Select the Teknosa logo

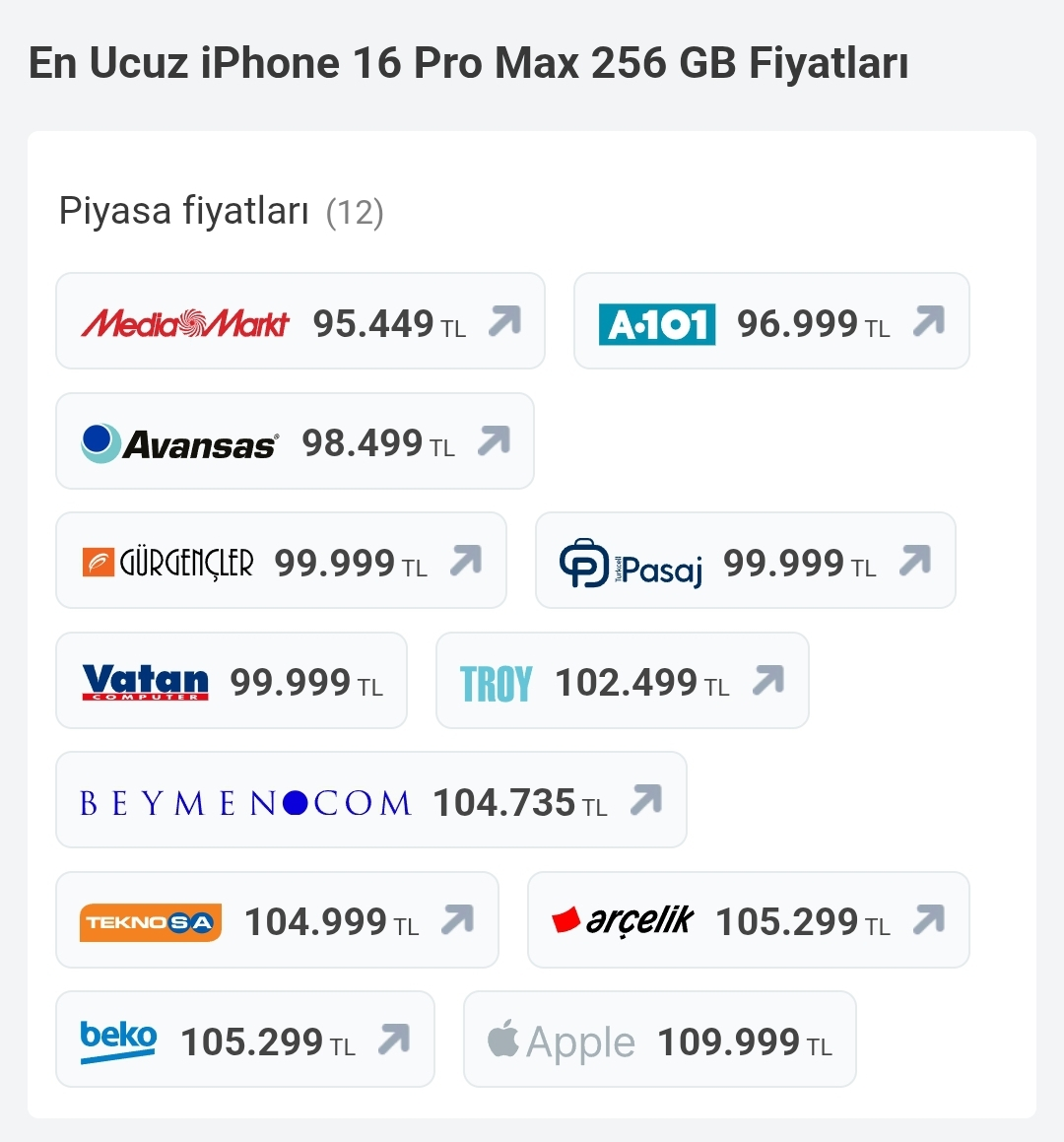[x=151, y=922]
